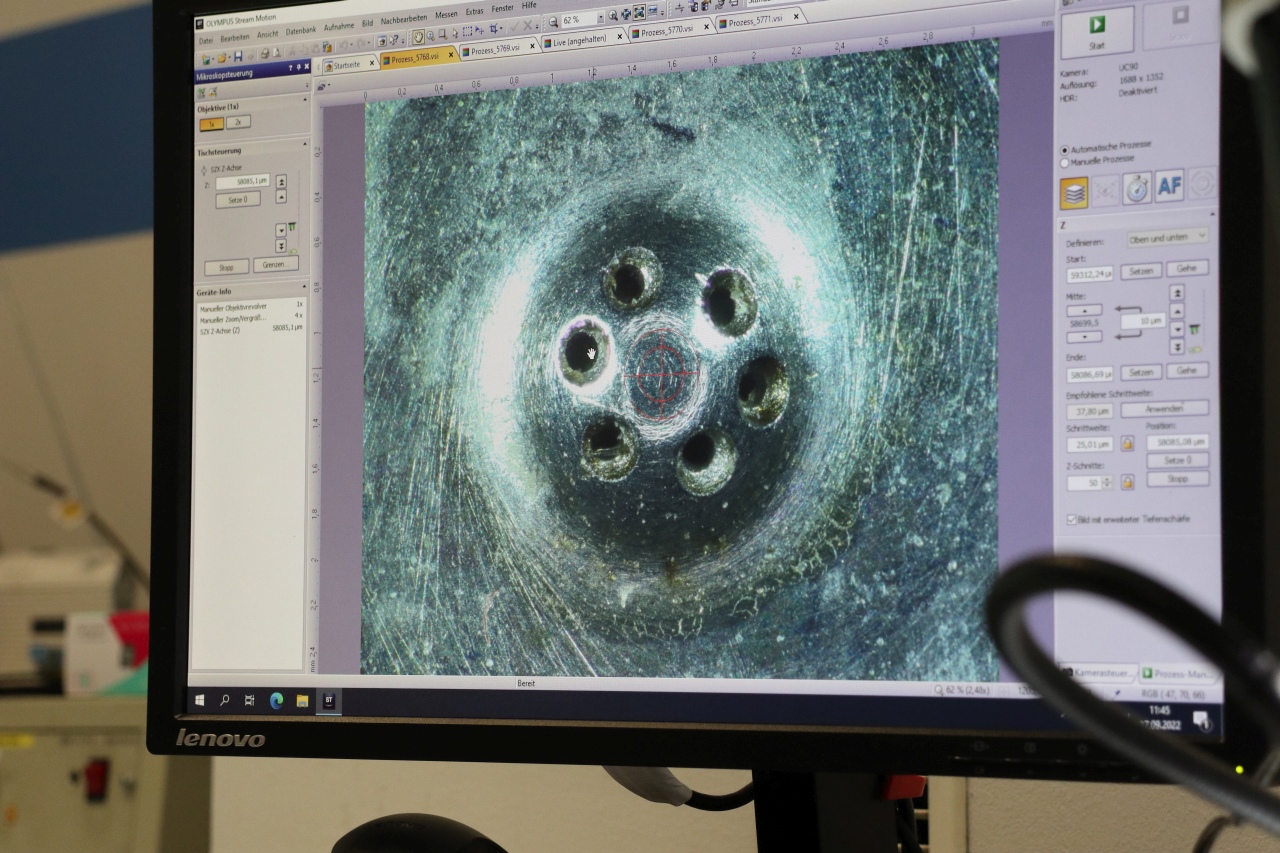The image size is (1280, 853).
Task: Collapse the Objektive panel section
Action: (x=305, y=99)
